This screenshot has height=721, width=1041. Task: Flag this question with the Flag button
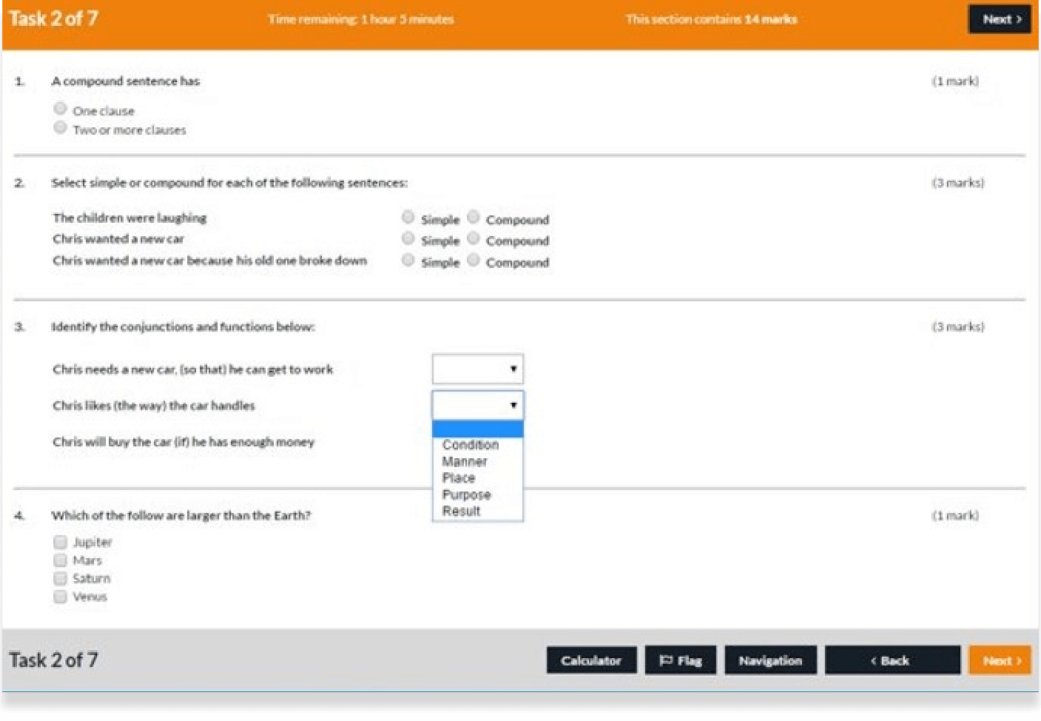coord(680,660)
